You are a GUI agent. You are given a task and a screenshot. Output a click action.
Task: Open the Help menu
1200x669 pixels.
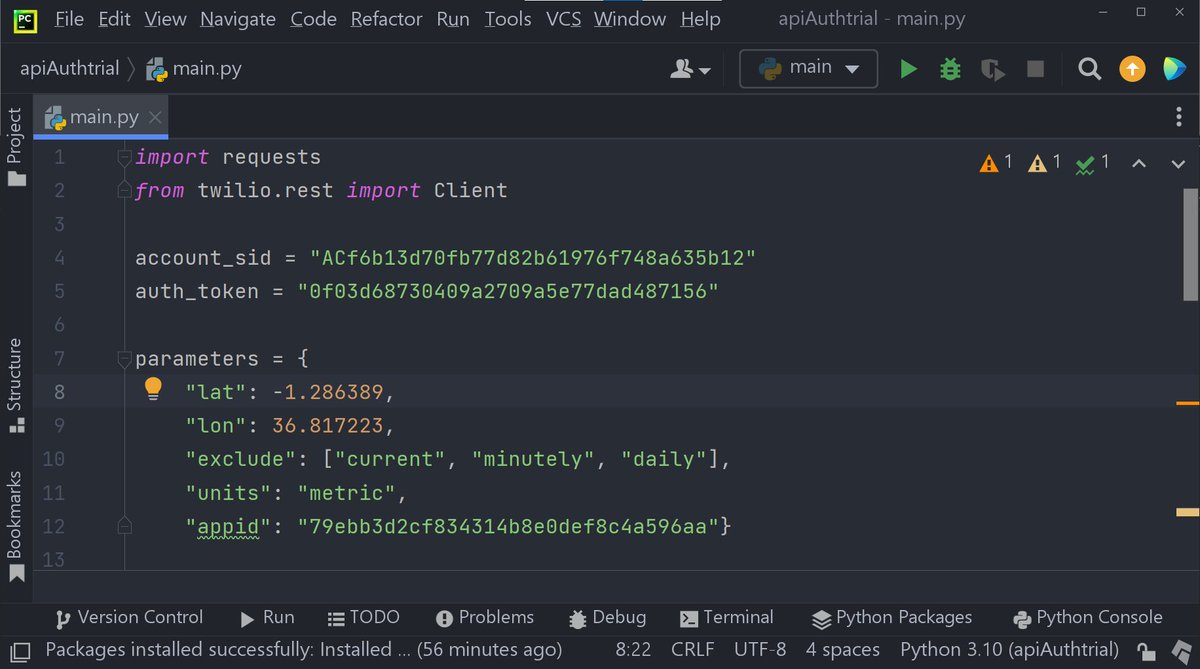pos(700,19)
